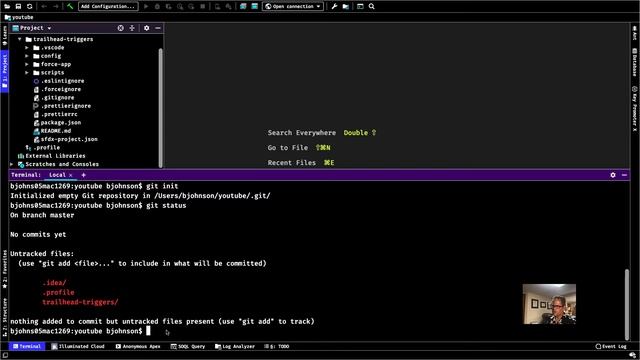Click the youtube breadcrumb
The image size is (640, 360).
tap(19, 17)
